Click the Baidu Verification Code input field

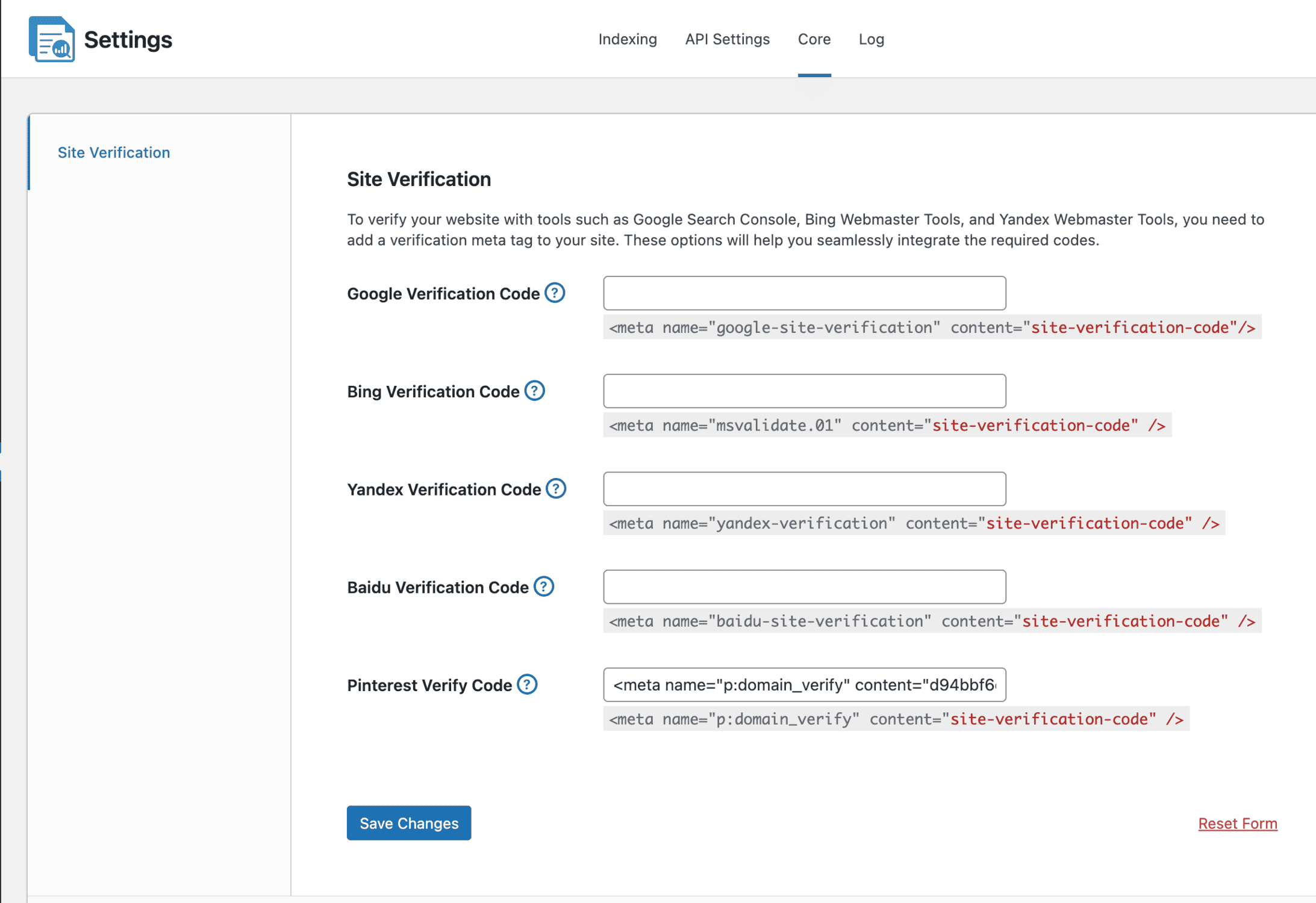805,586
